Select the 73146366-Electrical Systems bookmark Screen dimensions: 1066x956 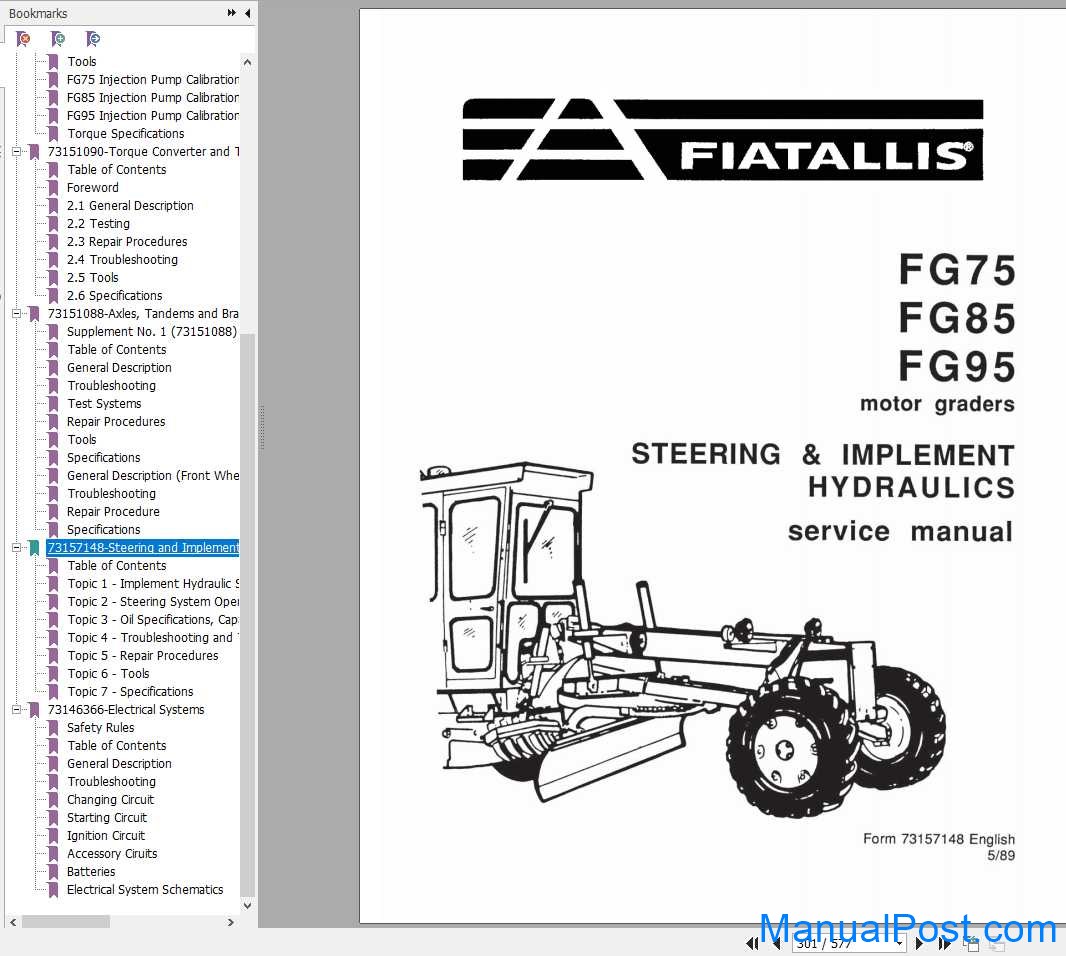[126, 710]
